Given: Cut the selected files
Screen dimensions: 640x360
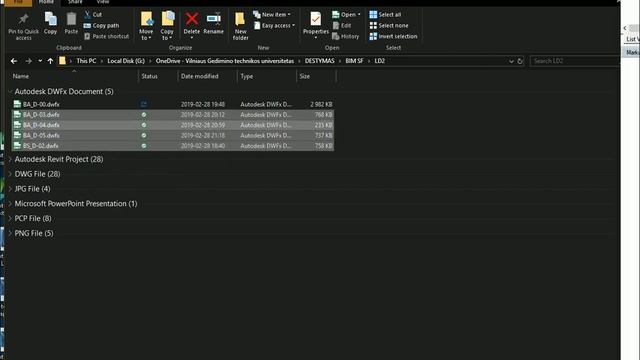Looking at the screenshot, I should pyautogui.click(x=93, y=14).
